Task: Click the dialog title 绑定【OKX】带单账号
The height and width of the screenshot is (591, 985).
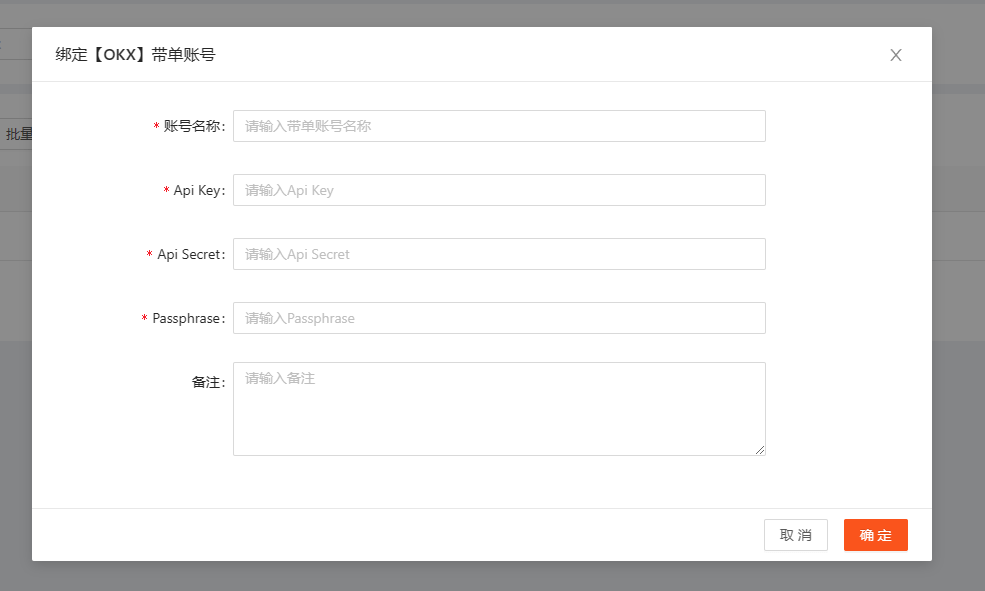Action: click(x=136, y=55)
